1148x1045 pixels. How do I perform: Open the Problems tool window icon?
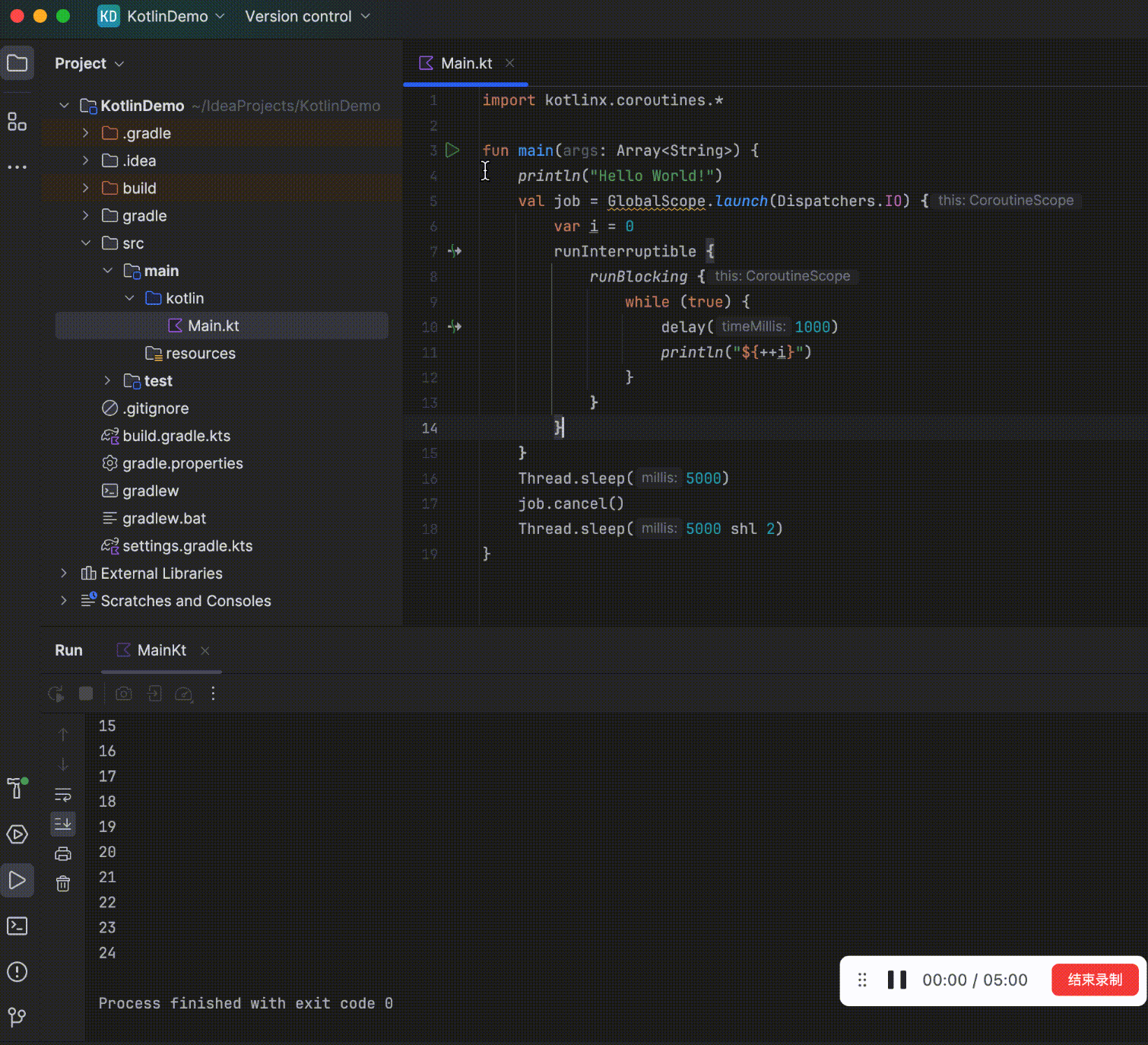pyautogui.click(x=17, y=971)
